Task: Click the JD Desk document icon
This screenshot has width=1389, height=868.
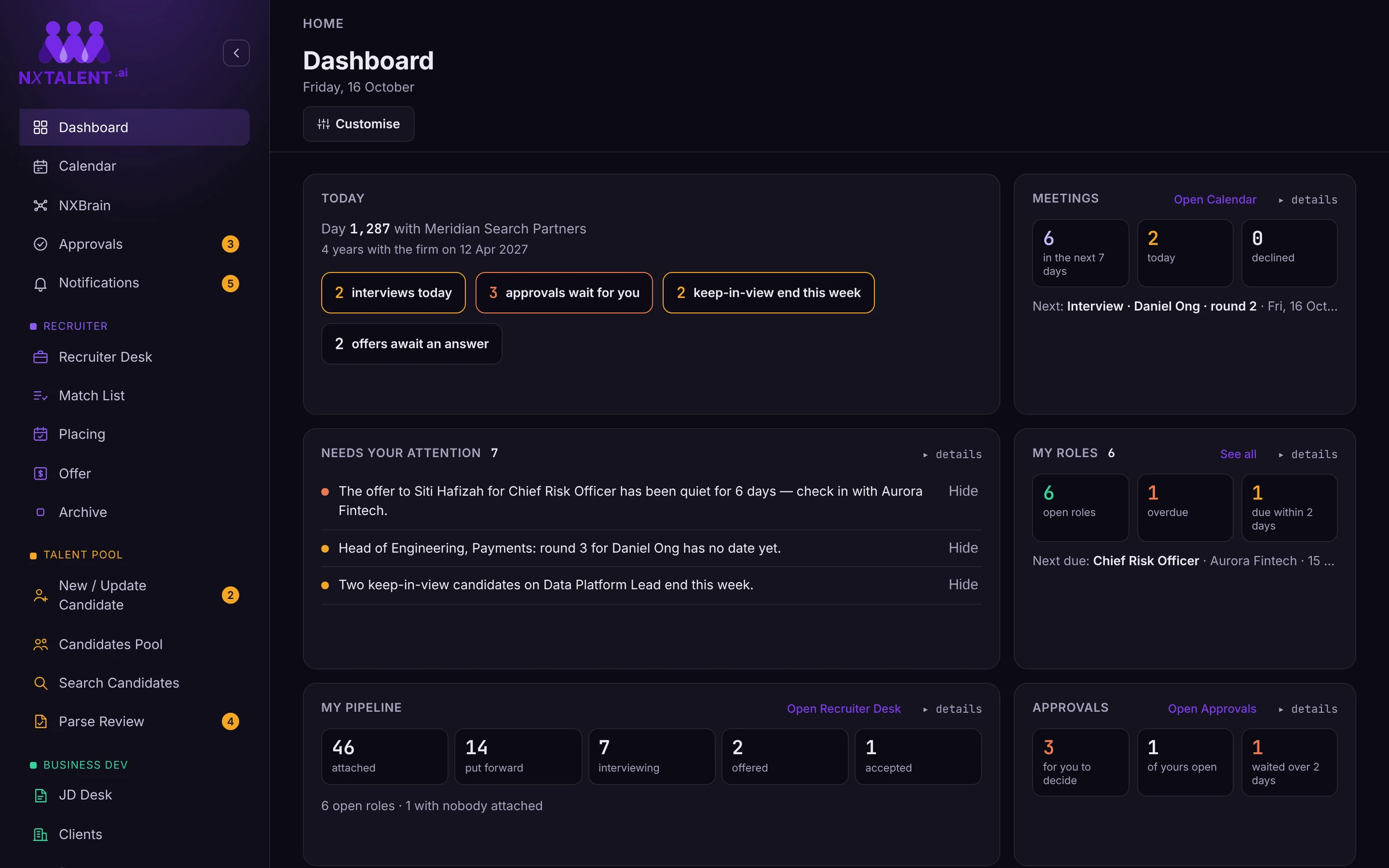Action: [41, 796]
